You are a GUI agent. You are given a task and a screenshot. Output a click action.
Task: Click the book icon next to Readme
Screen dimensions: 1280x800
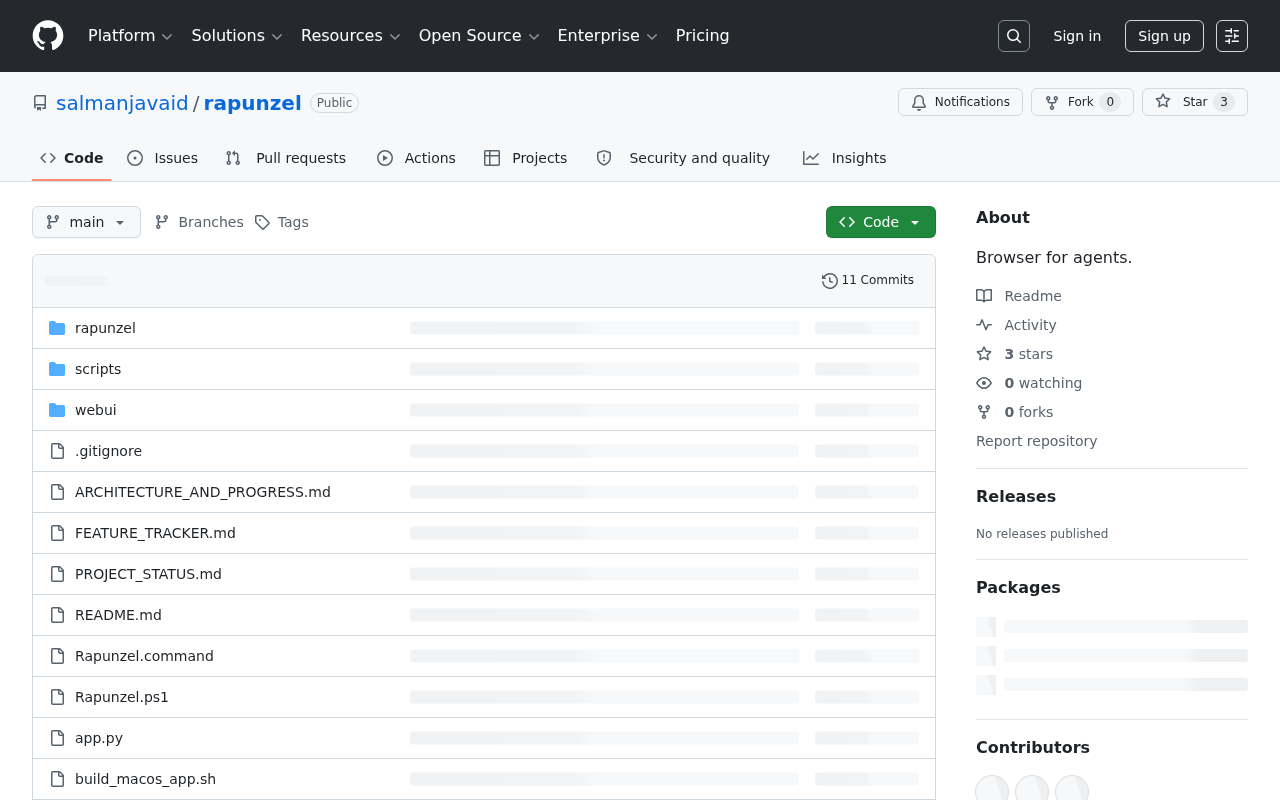[x=984, y=296]
